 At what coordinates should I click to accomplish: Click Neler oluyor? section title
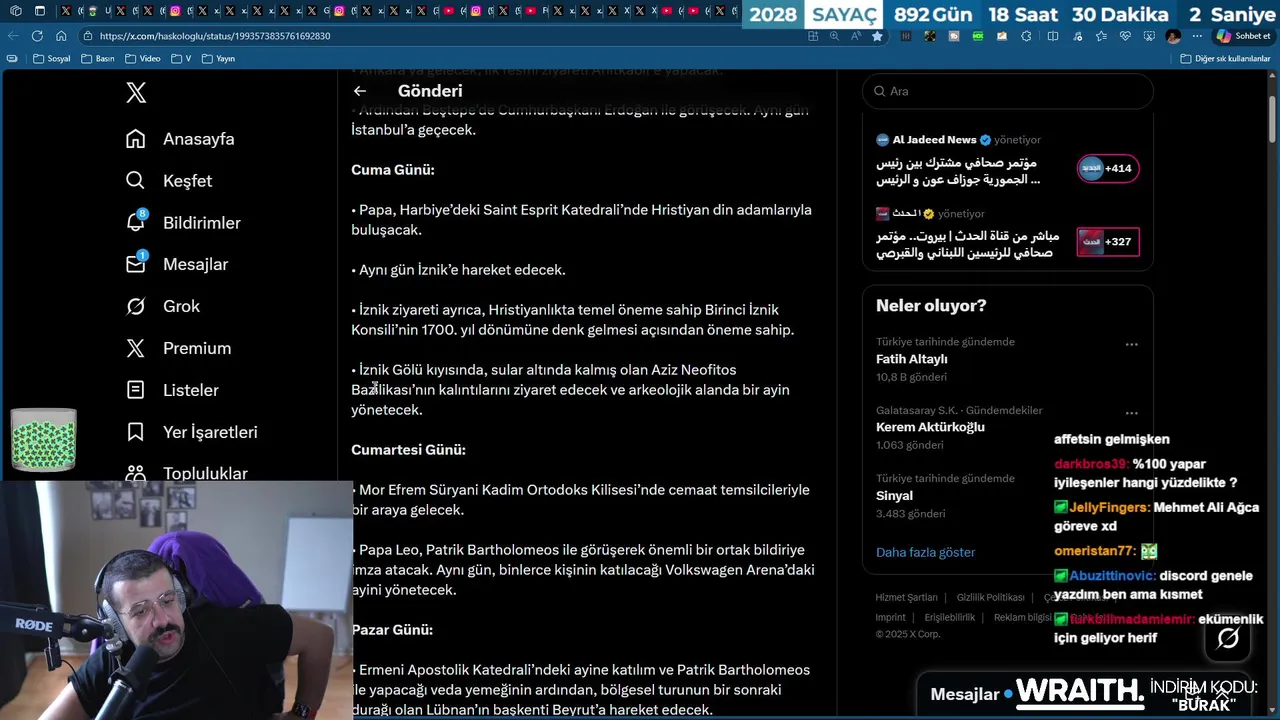tap(931, 306)
